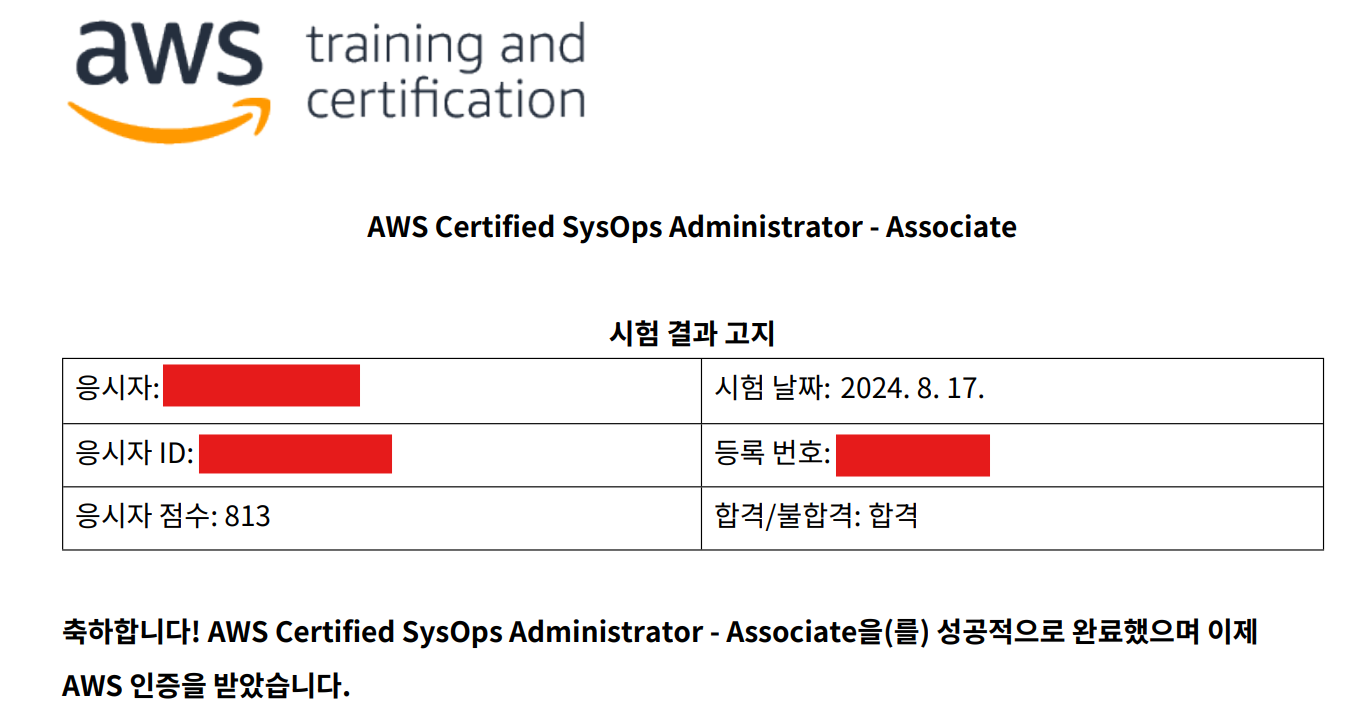Click the '등록 번호:' label
Screen dimensions: 1345x712
click(772, 454)
